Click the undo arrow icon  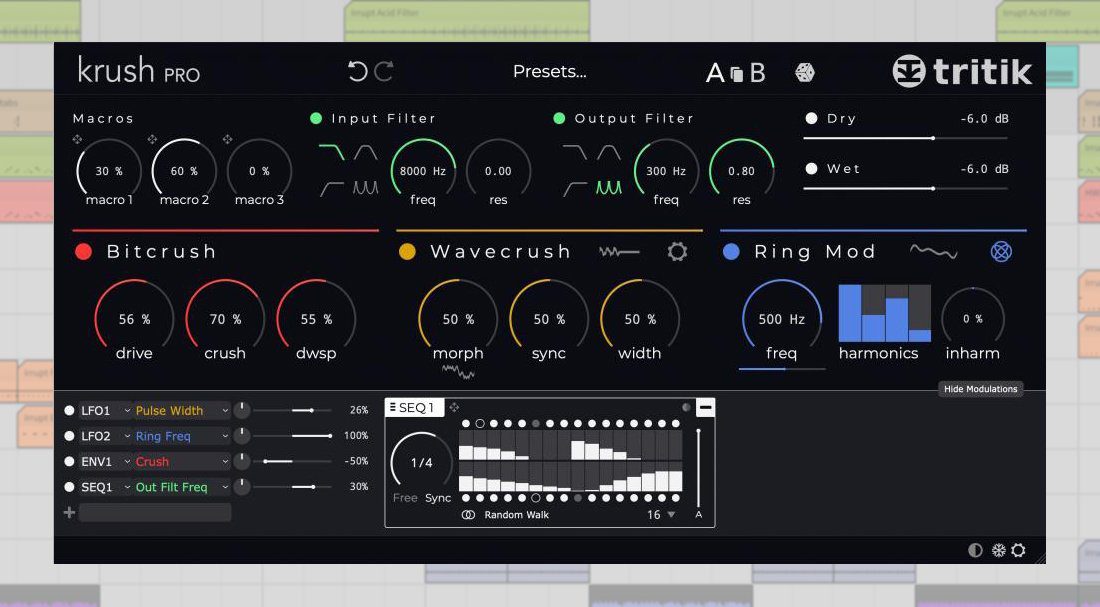[358, 71]
